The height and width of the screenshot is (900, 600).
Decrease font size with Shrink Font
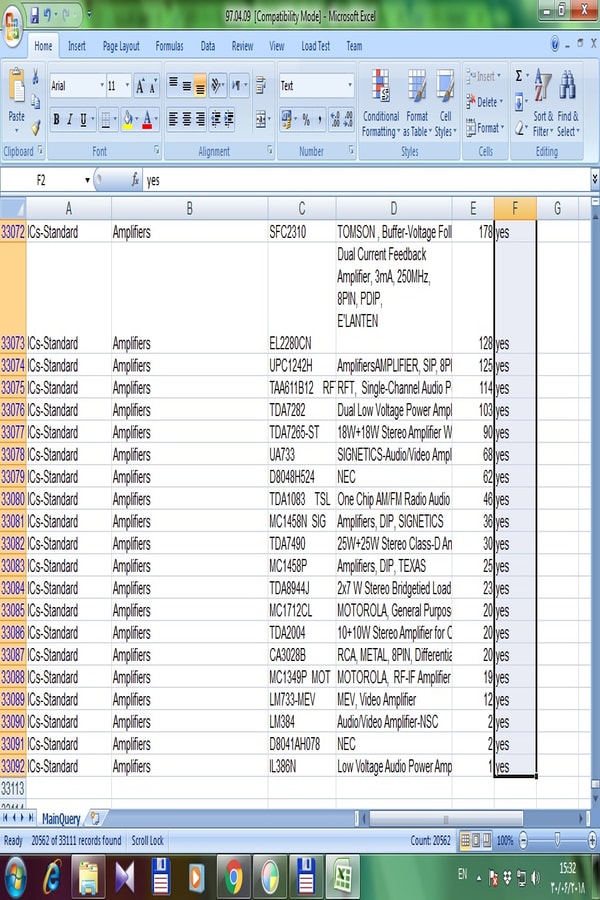[x=153, y=86]
